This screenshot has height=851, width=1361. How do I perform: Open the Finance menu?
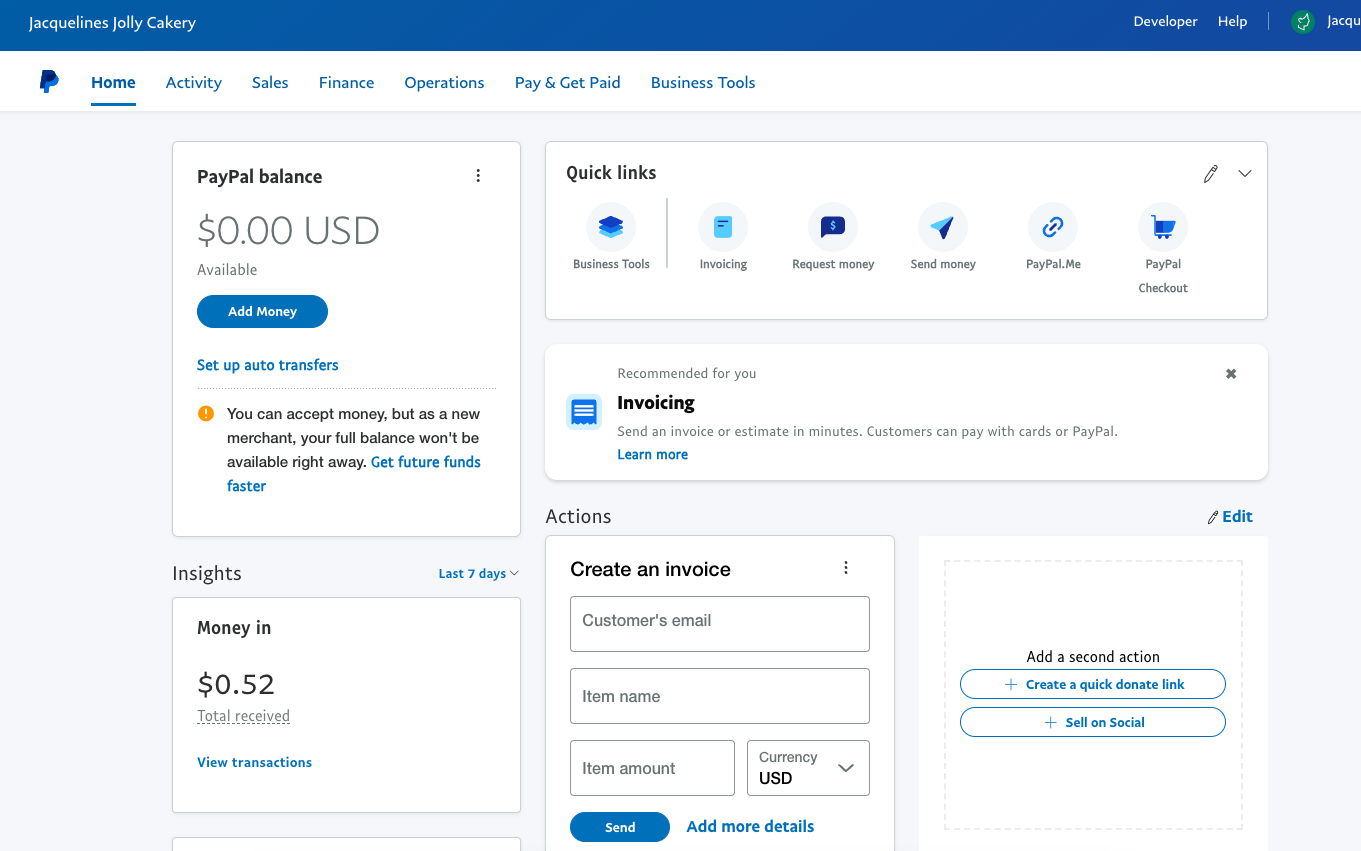[x=346, y=83]
